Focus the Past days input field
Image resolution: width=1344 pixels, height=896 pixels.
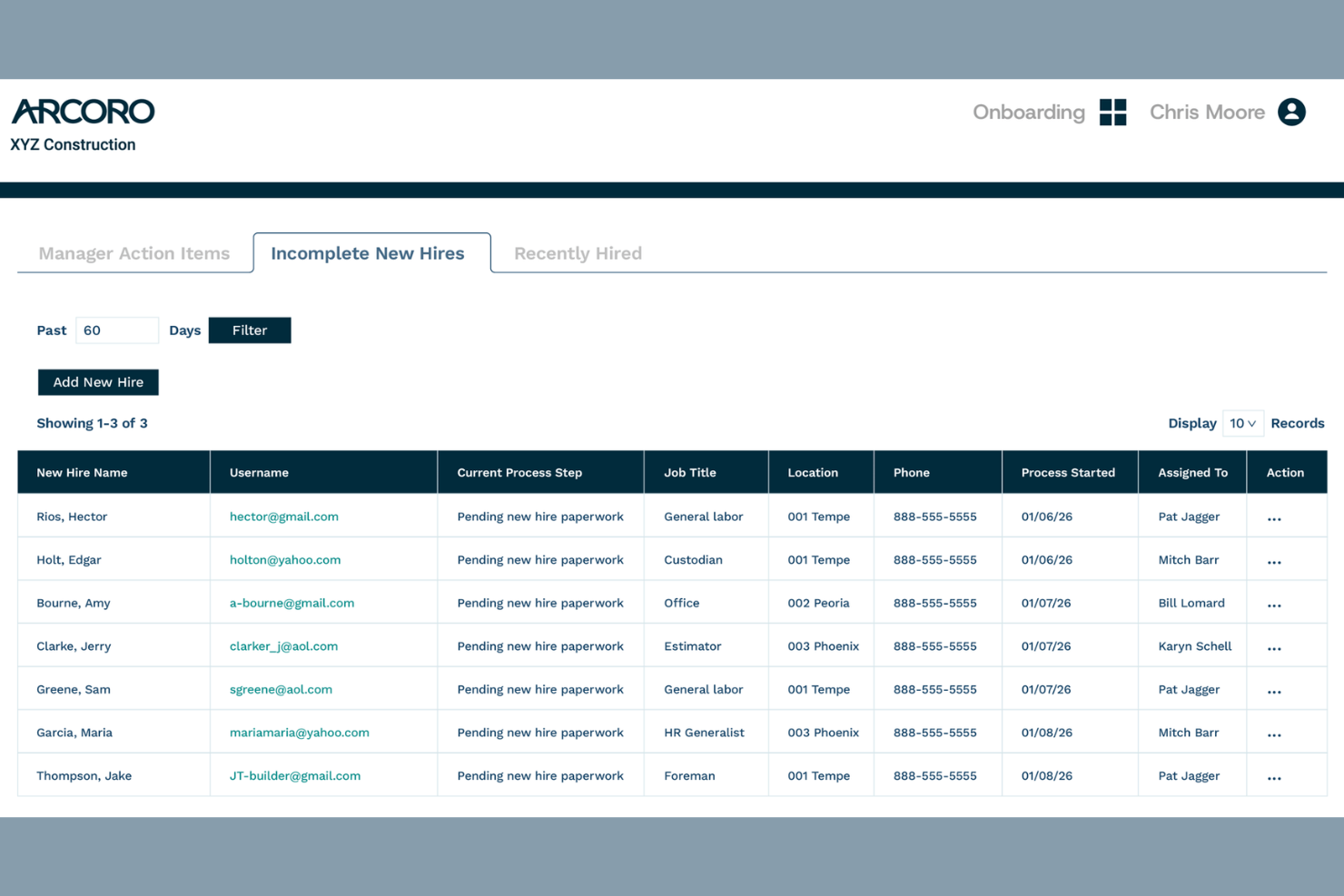(117, 330)
